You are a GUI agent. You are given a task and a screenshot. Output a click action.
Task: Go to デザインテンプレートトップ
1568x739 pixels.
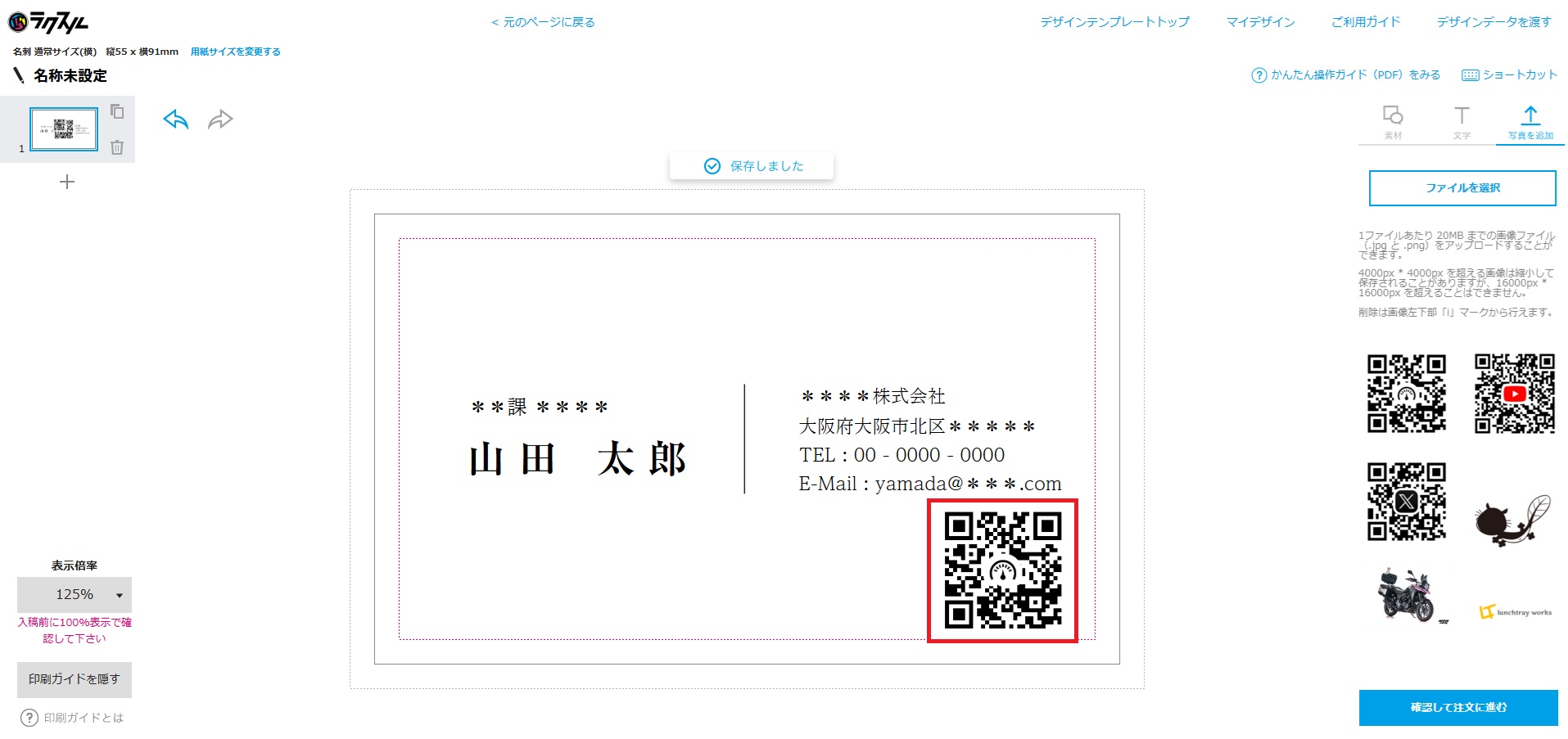1114,22
